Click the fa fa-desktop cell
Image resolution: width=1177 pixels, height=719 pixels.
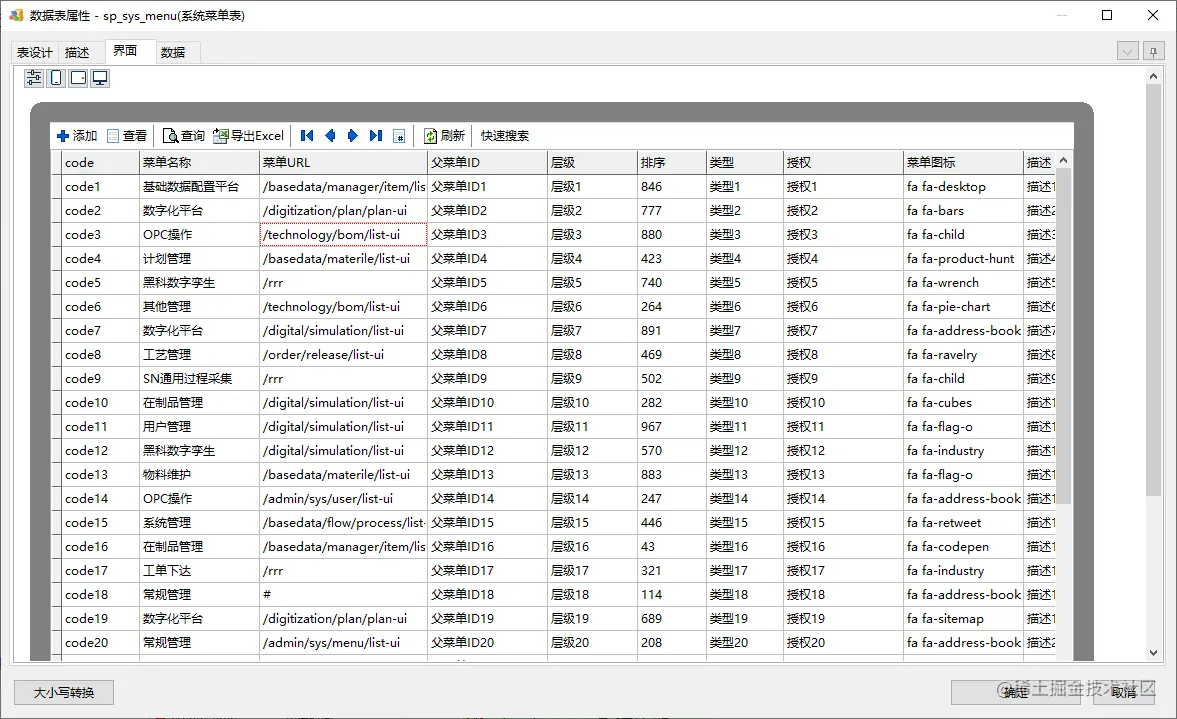tap(964, 187)
